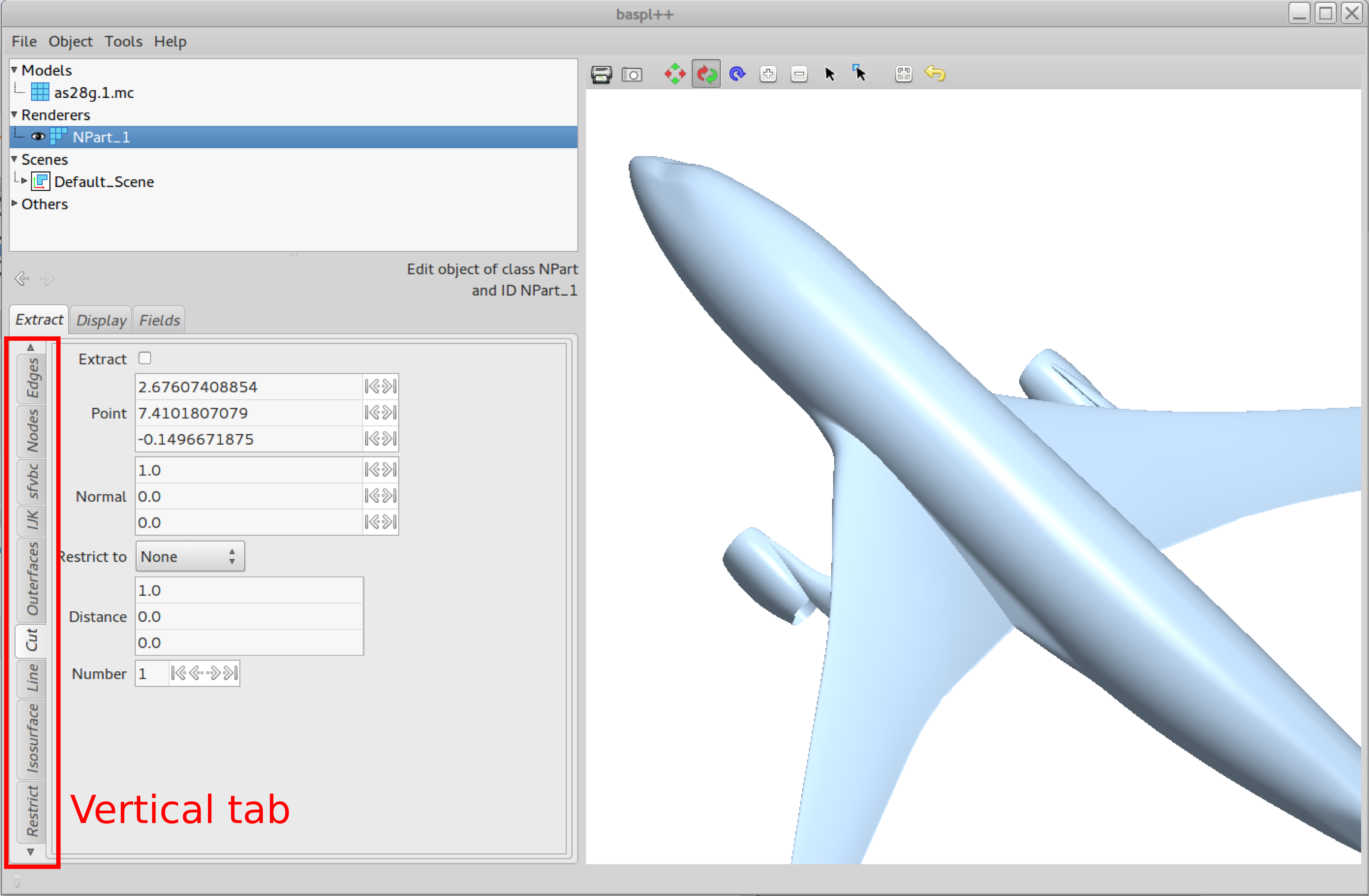Image resolution: width=1369 pixels, height=896 pixels.
Task: Collapse the Renderers tree group
Action: [x=14, y=115]
